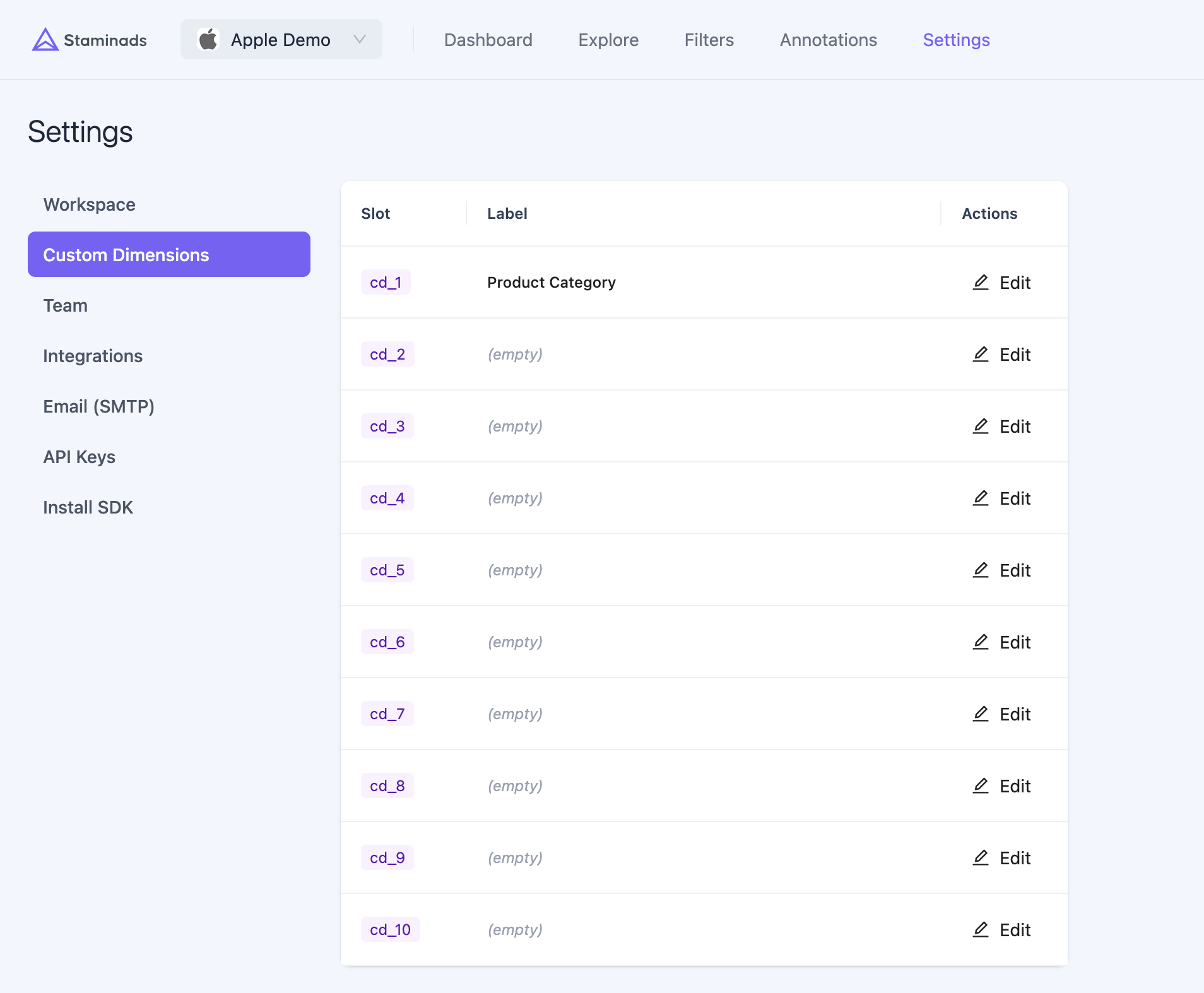The image size is (1204, 993).
Task: Open Integrations settings section
Action: pos(169,356)
